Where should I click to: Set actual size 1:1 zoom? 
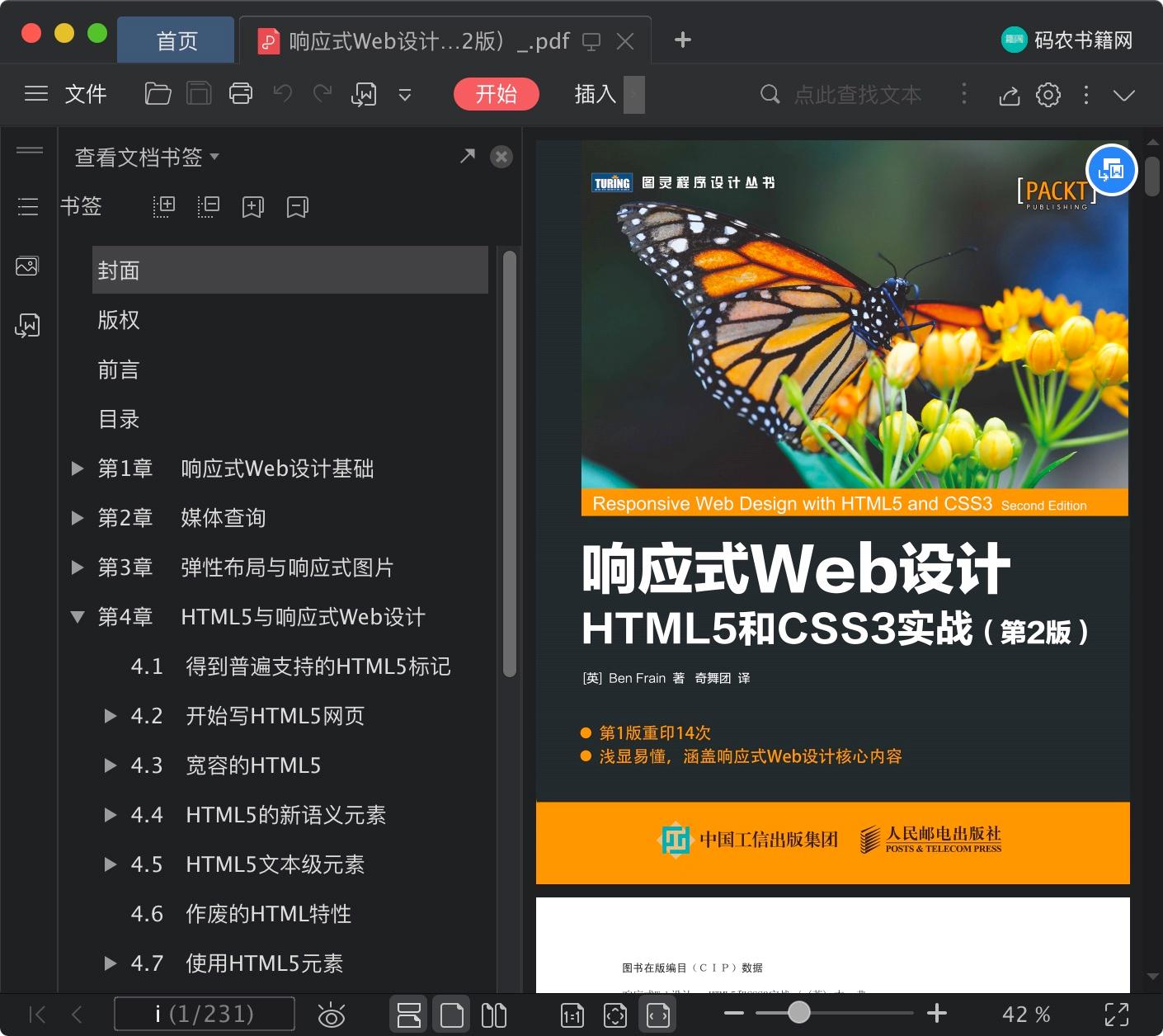(x=572, y=1015)
